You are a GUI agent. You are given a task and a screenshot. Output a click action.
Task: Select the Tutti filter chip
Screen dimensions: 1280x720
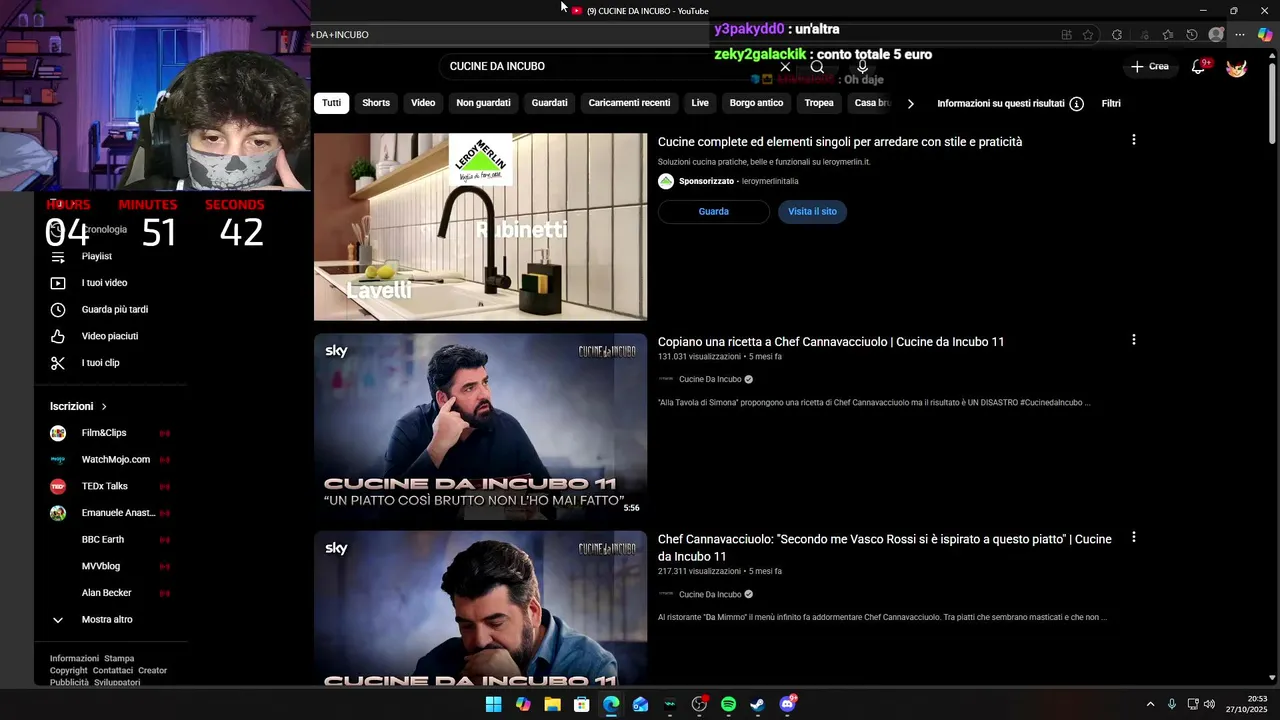(332, 103)
